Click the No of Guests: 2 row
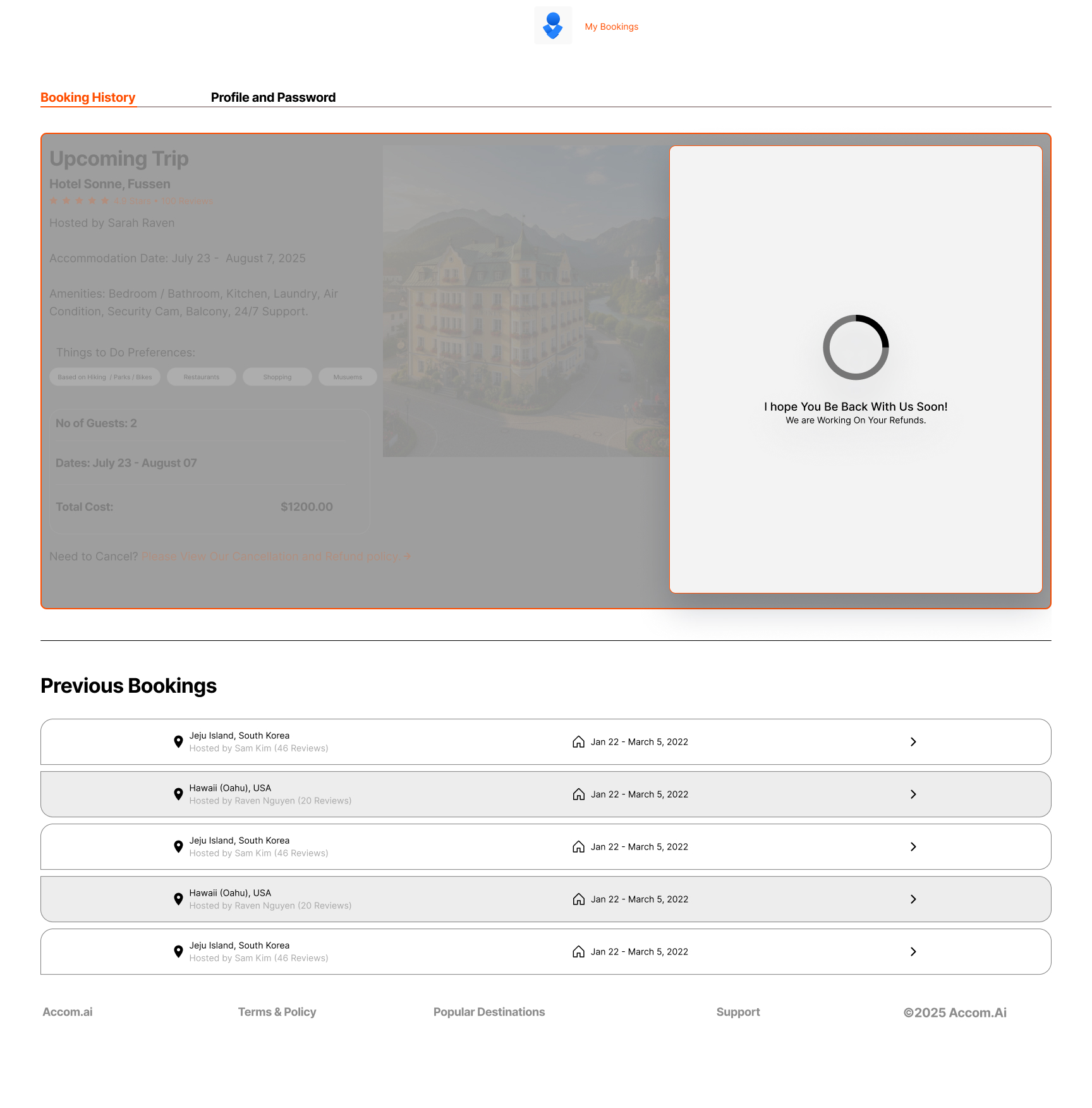This screenshot has width=1092, height=1108. click(x=96, y=423)
